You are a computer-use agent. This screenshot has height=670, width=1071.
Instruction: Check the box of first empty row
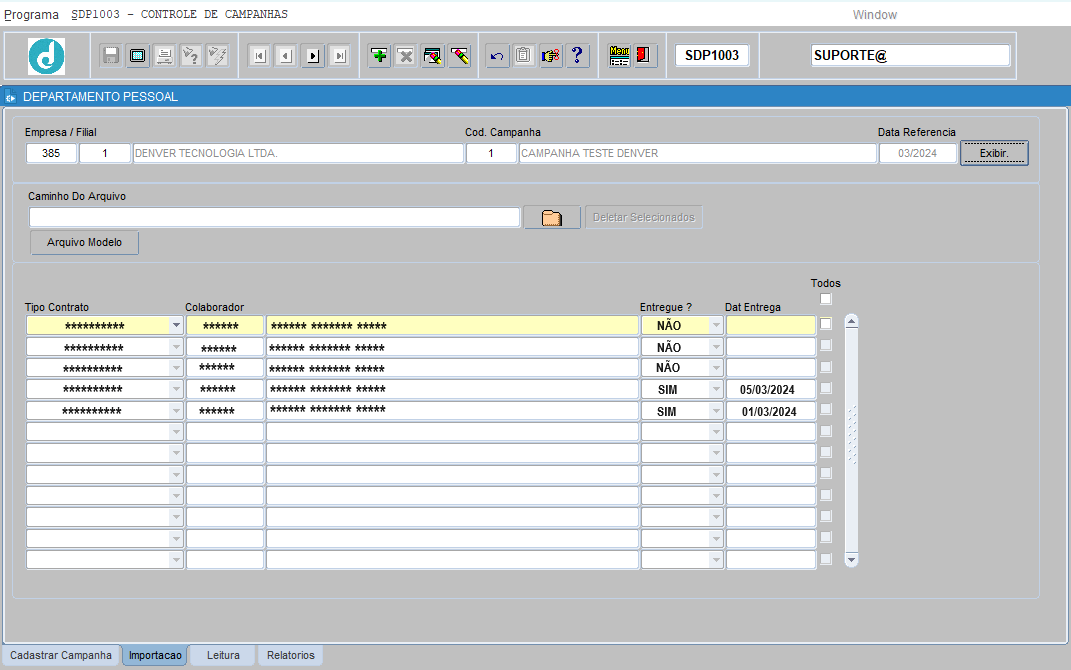click(x=826, y=431)
